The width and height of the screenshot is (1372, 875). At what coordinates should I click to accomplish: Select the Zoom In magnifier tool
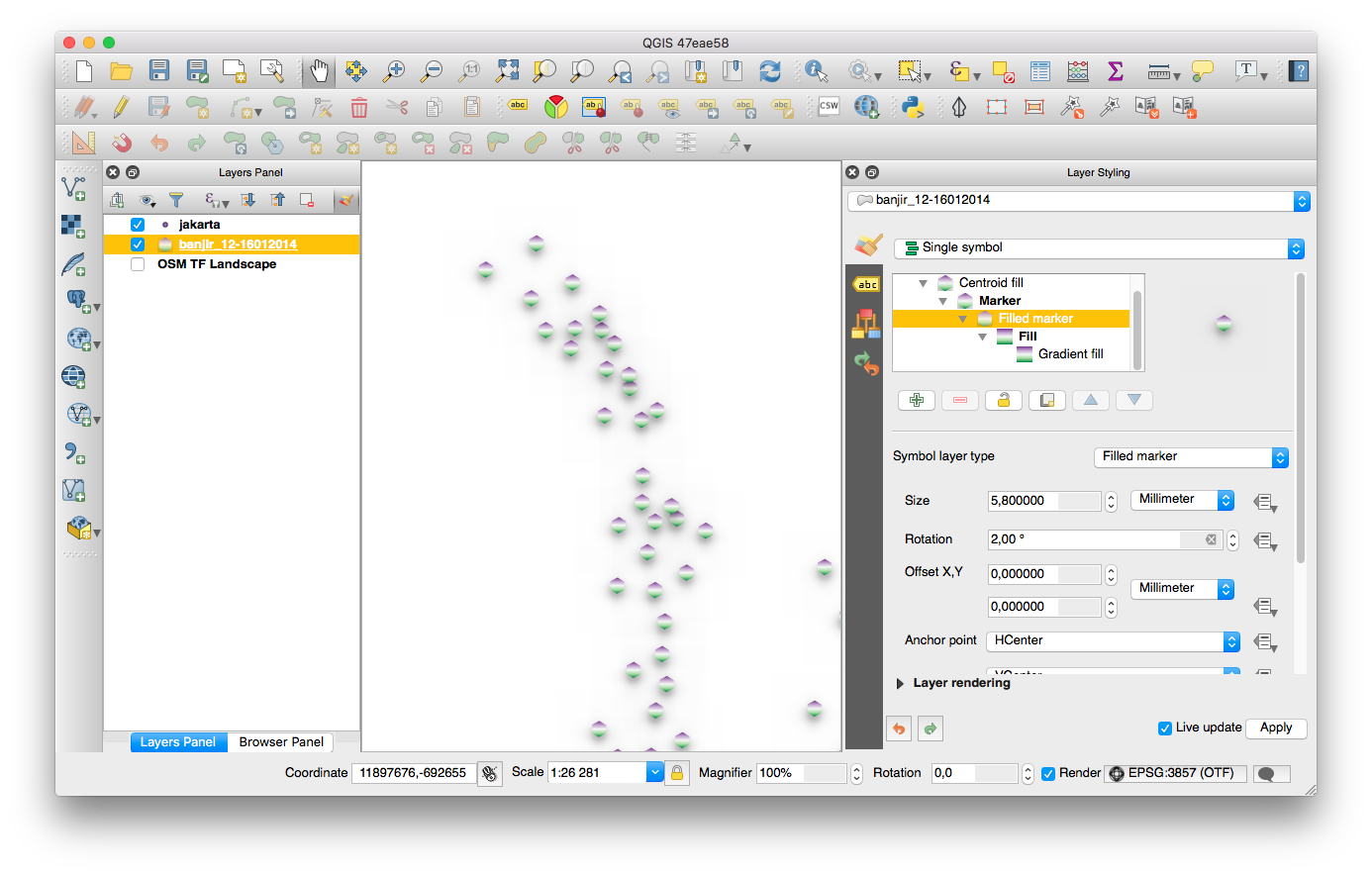pyautogui.click(x=394, y=70)
